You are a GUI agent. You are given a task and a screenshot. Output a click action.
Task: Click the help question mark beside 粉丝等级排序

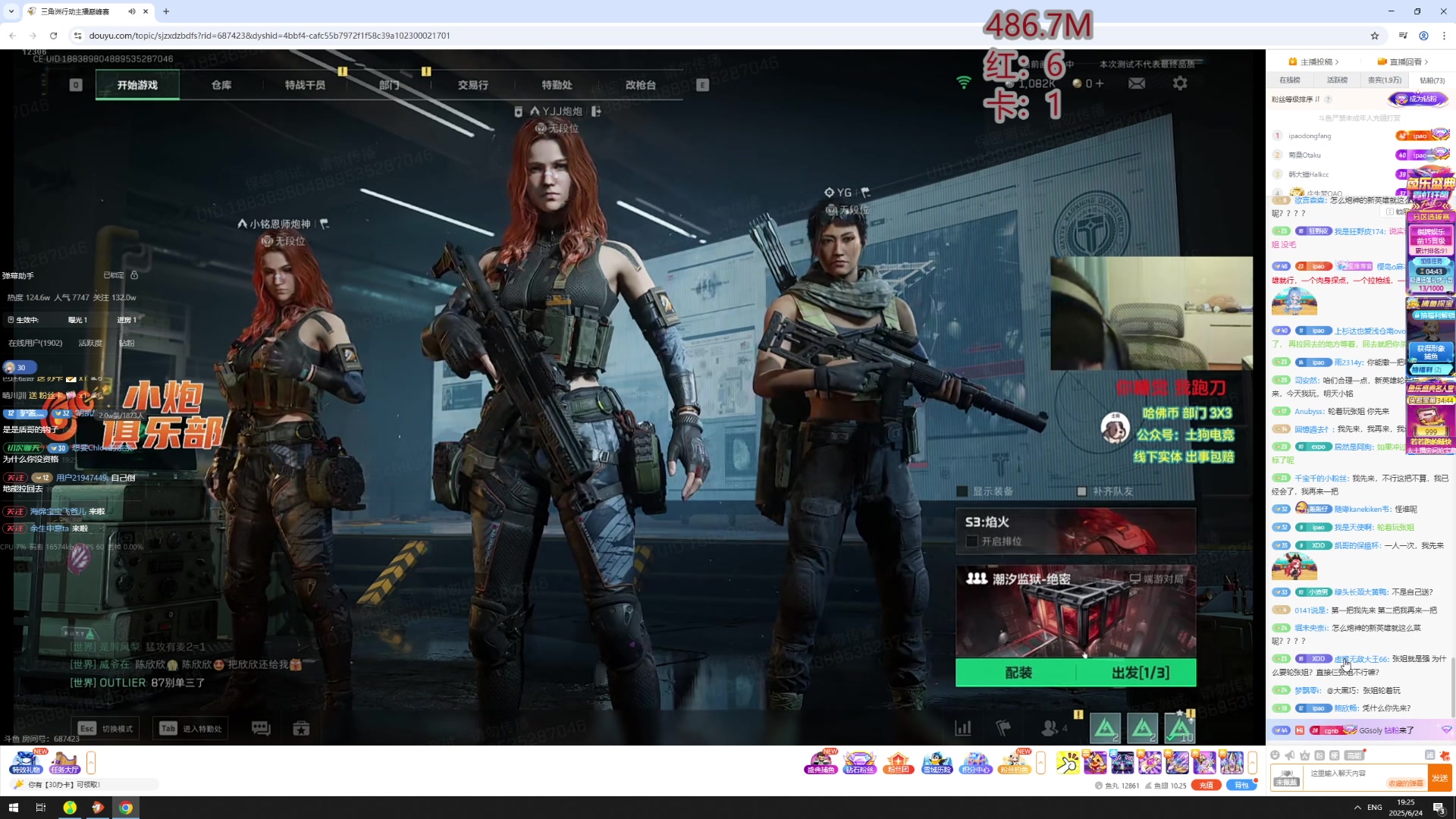pos(1328,99)
